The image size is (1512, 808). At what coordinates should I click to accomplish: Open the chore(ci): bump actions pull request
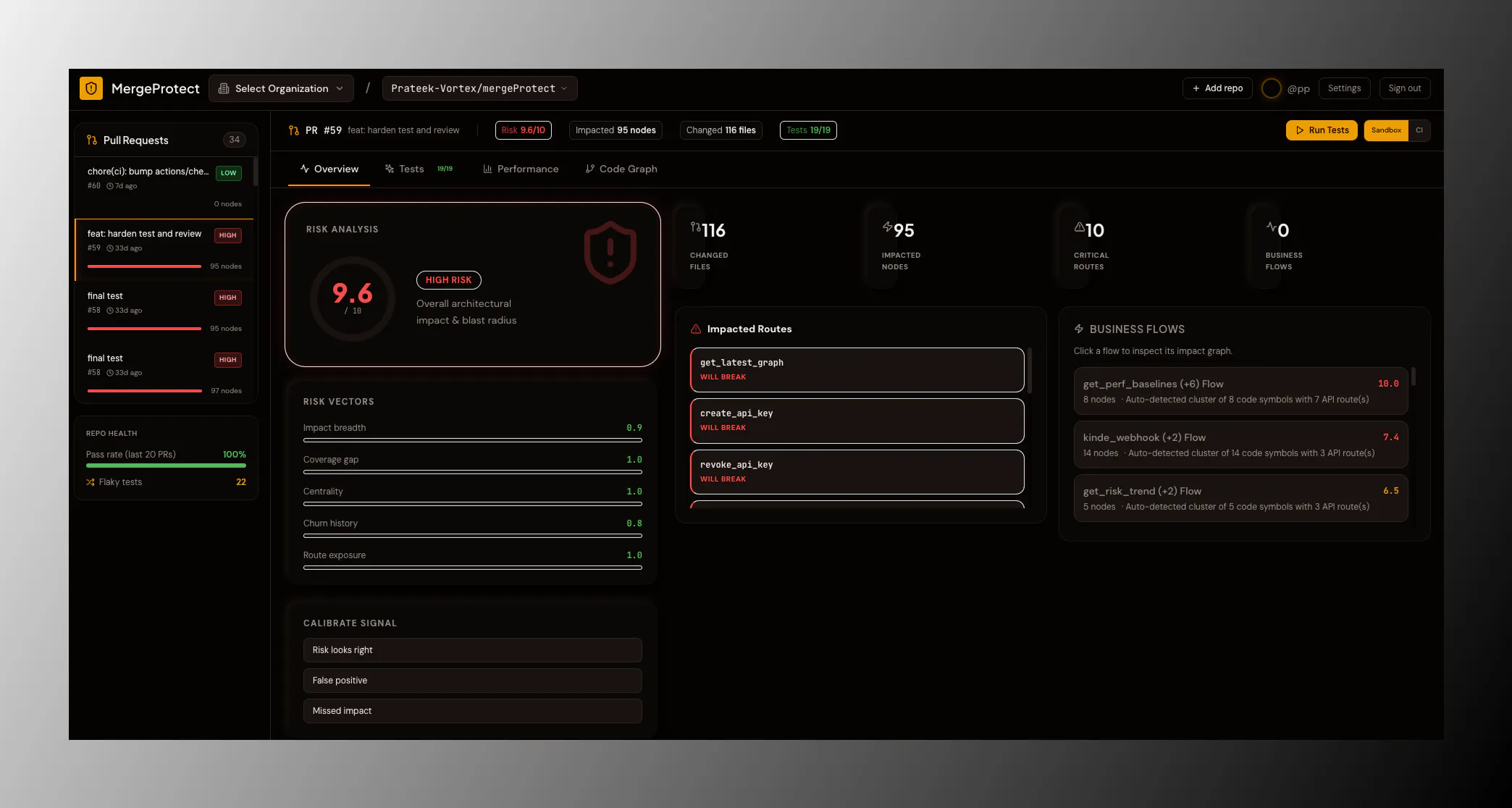click(164, 188)
